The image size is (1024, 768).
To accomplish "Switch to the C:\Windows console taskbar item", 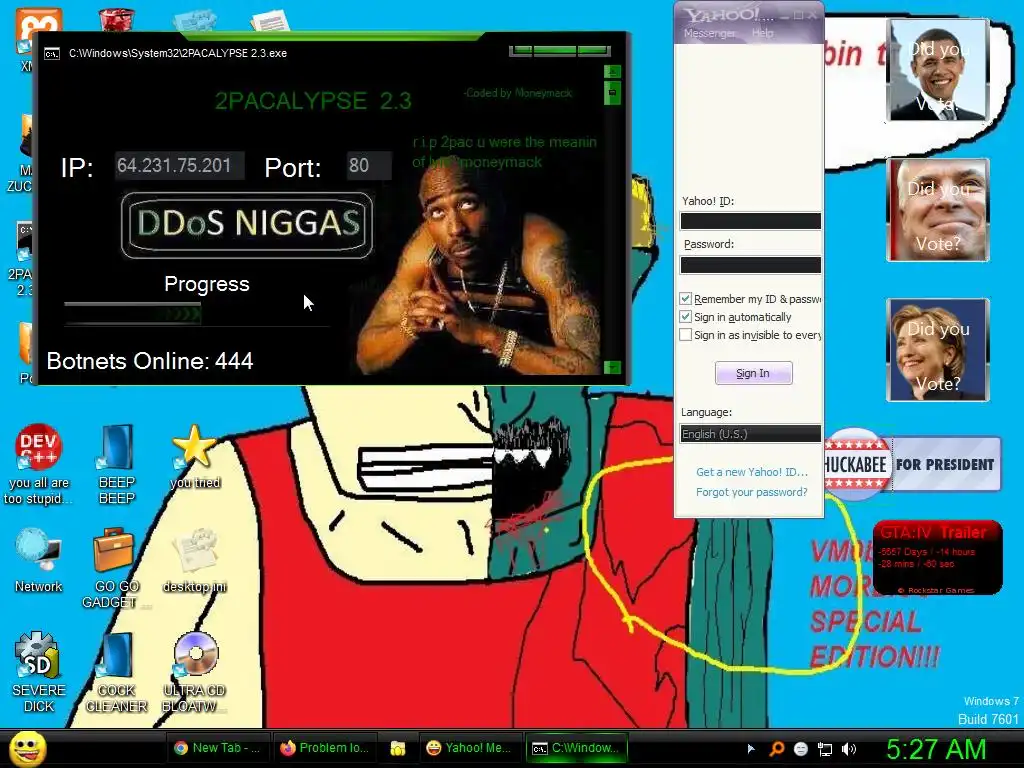I will [x=576, y=748].
